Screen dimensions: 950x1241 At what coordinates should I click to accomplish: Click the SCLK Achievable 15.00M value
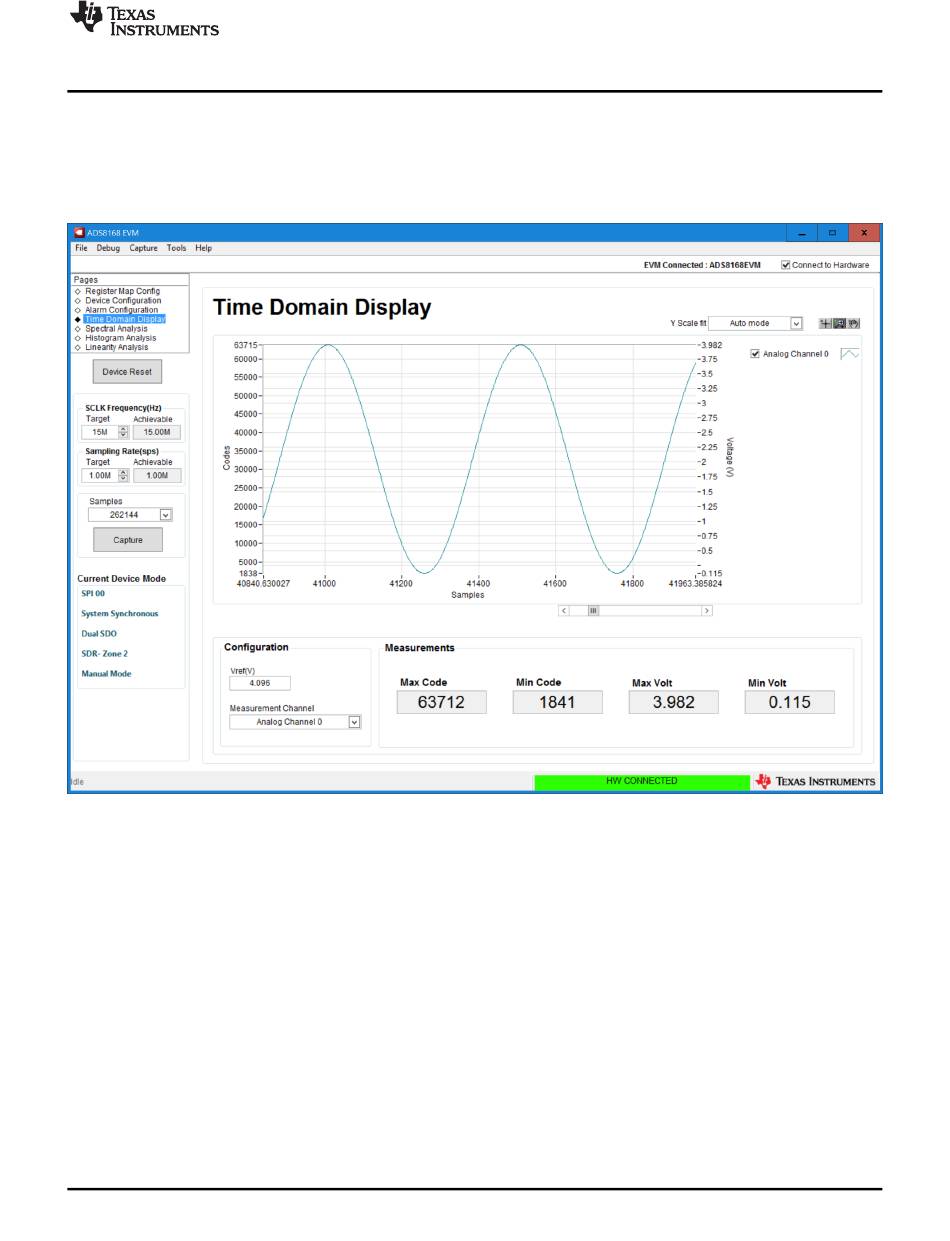coord(157,433)
